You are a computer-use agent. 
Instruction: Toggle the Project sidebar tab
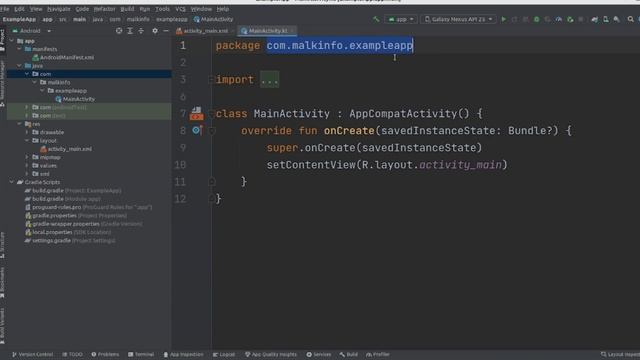tap(2, 40)
